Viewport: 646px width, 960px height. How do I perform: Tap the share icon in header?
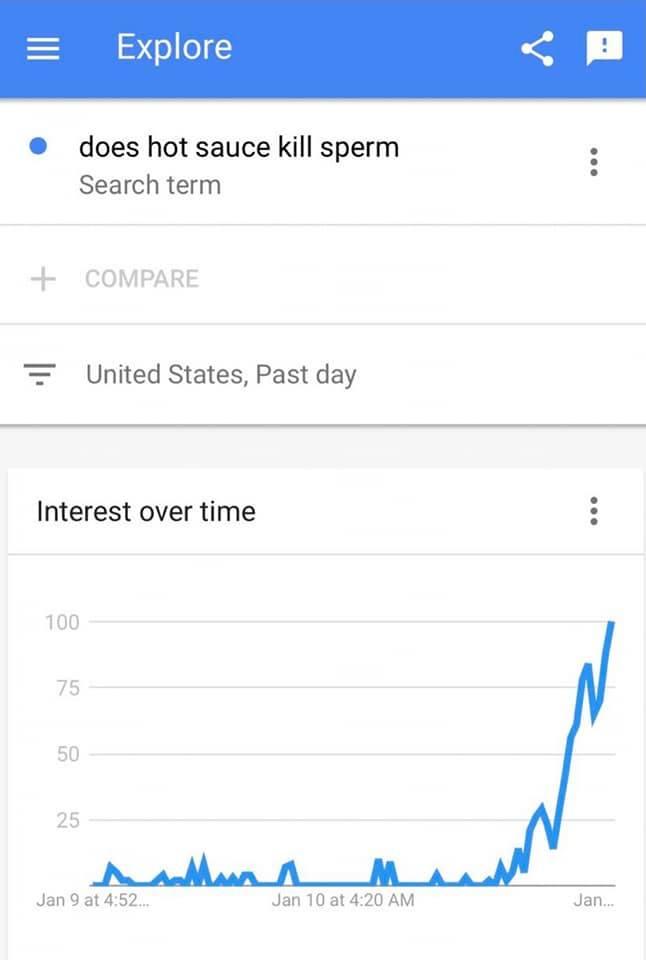click(x=537, y=49)
